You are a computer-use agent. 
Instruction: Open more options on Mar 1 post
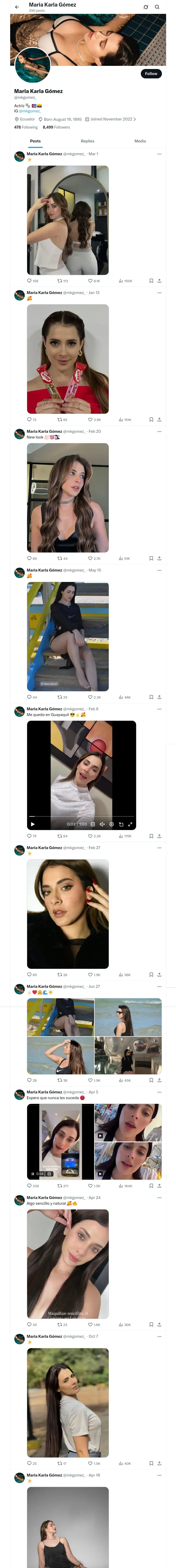[159, 154]
